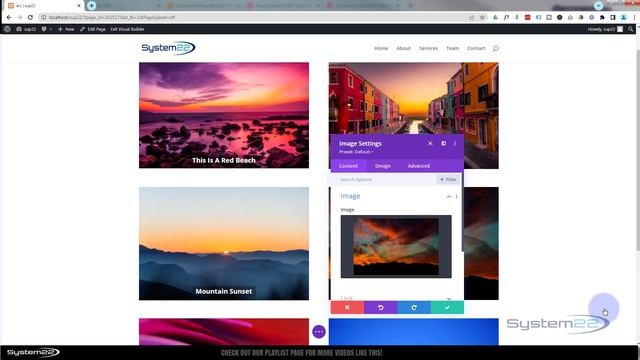Viewport: 640px width, 360px height.
Task: Click the snap modal icon in Image Settings header
Action: point(444,143)
